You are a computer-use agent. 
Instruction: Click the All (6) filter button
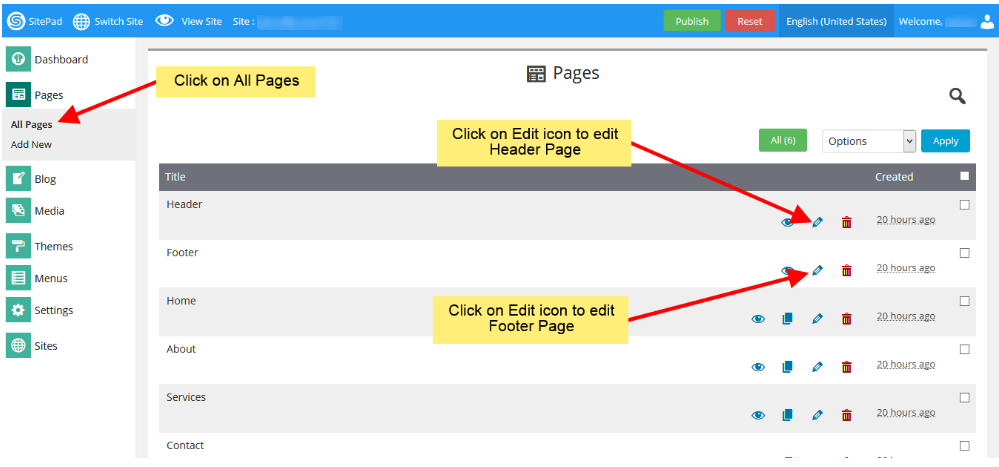(782, 141)
